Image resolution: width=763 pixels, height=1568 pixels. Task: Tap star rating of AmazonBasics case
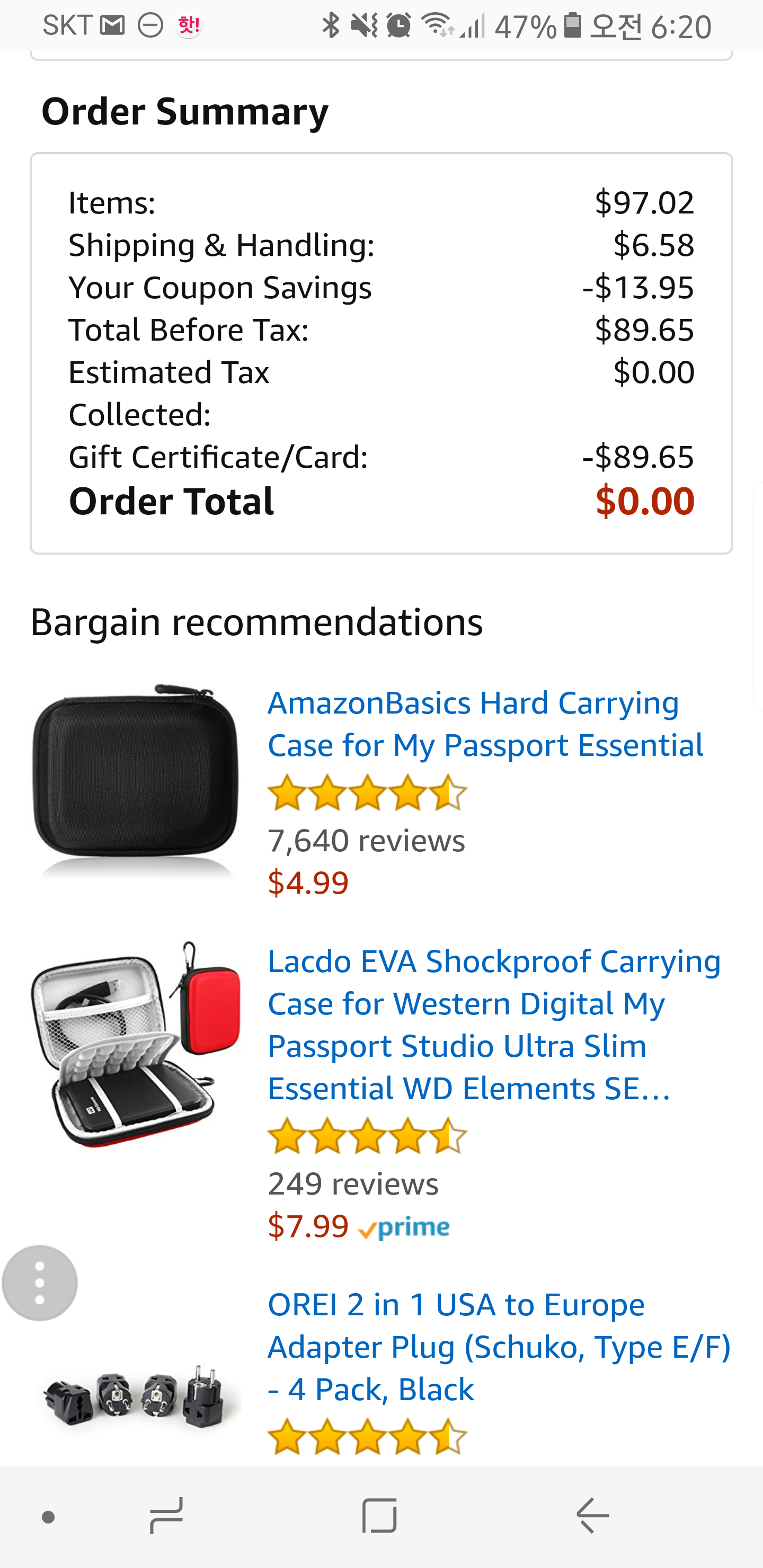pyautogui.click(x=367, y=792)
